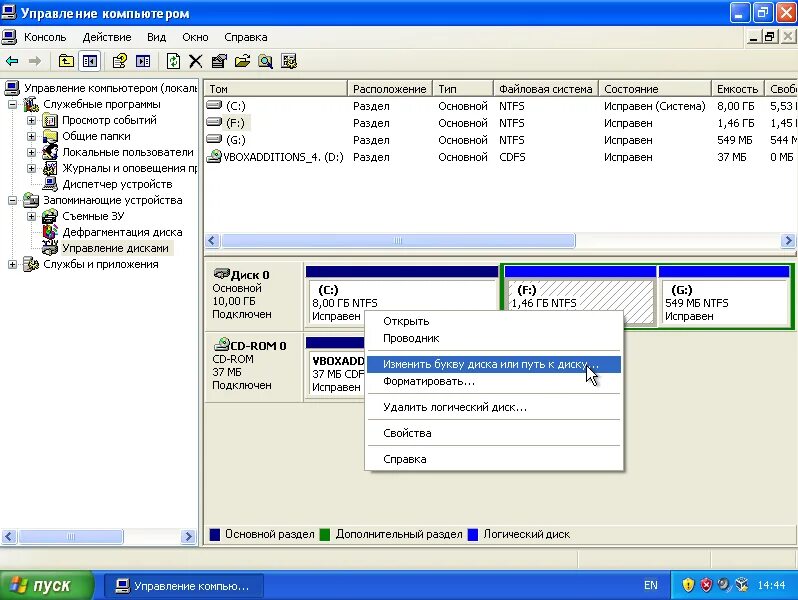Click the Find magnifier toolbar icon
This screenshot has width=798, height=600.
pyautogui.click(x=265, y=62)
